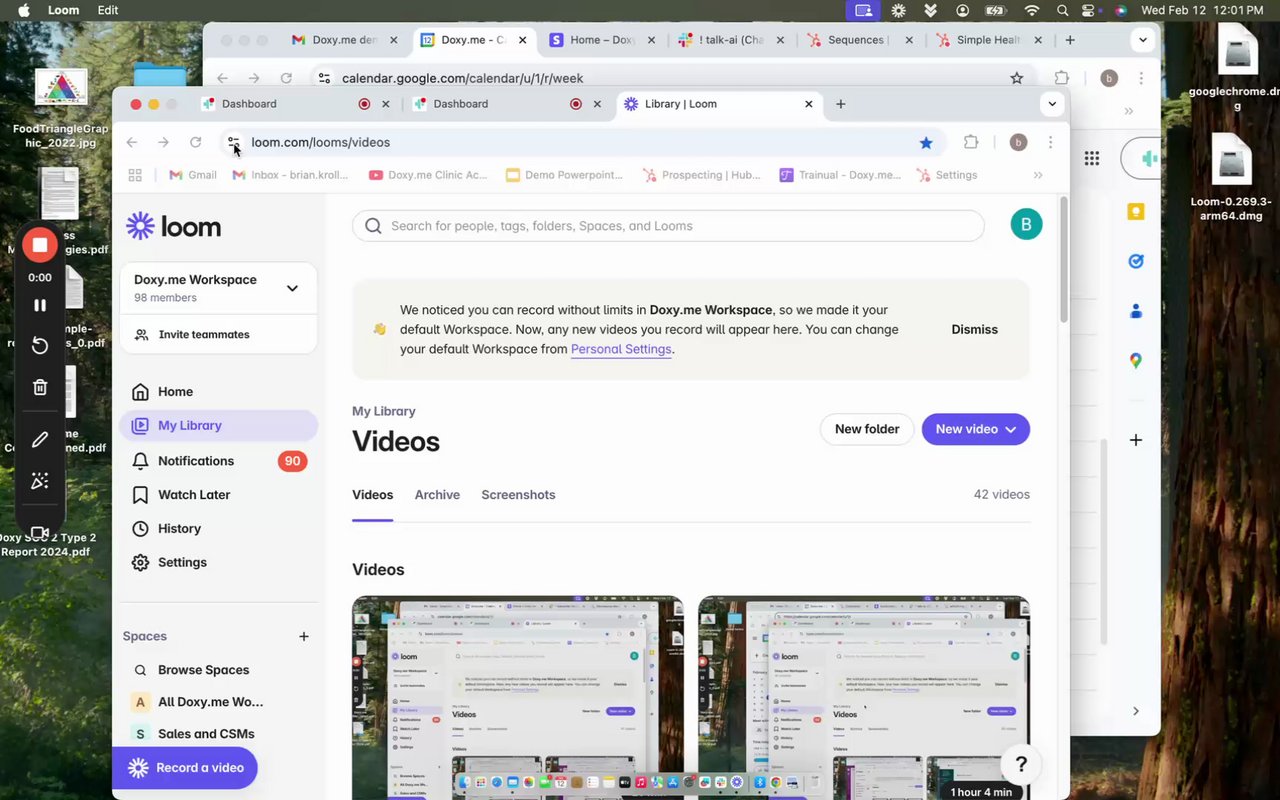Click the Record a video button
The image size is (1280, 800).
click(x=185, y=768)
